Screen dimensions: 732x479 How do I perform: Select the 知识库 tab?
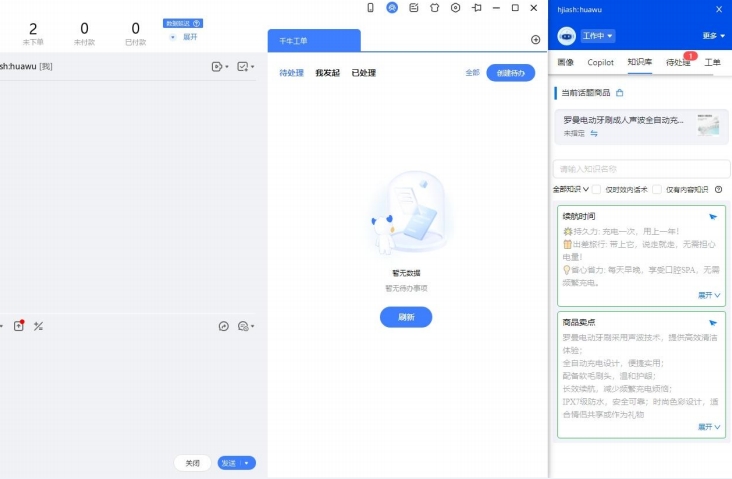(x=639, y=62)
